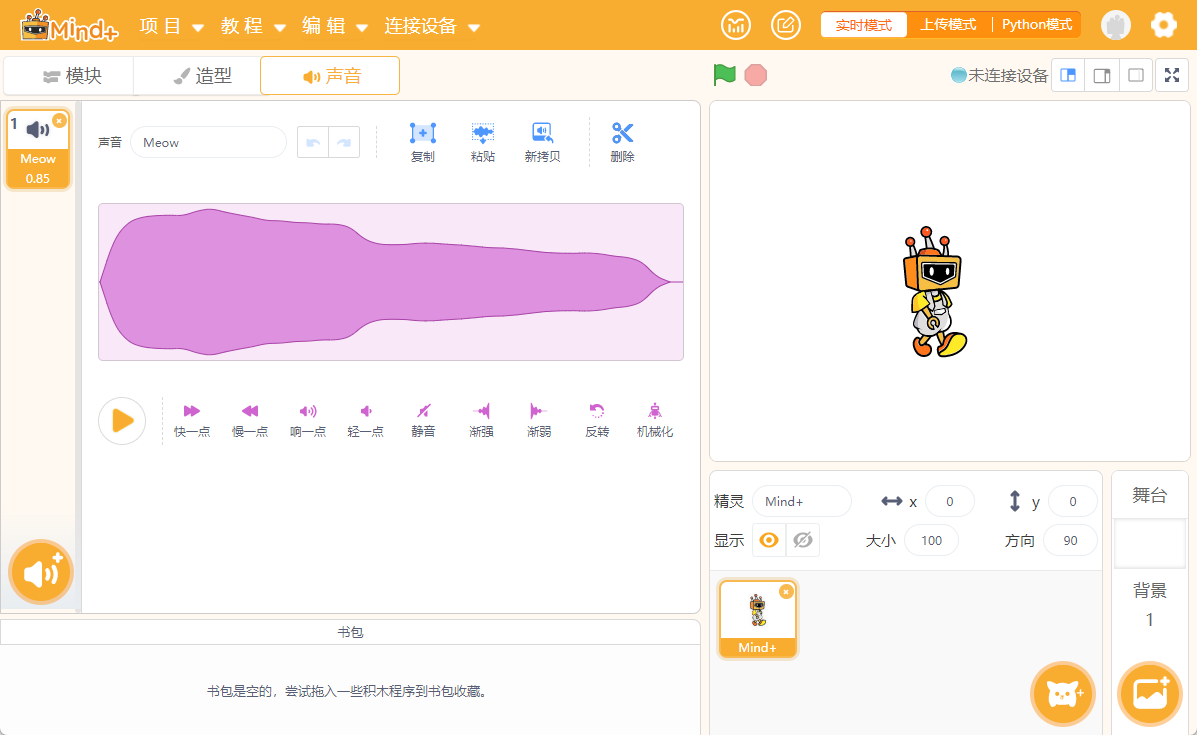
Task: Expand the 教程 dropdown menu
Action: coord(253,26)
